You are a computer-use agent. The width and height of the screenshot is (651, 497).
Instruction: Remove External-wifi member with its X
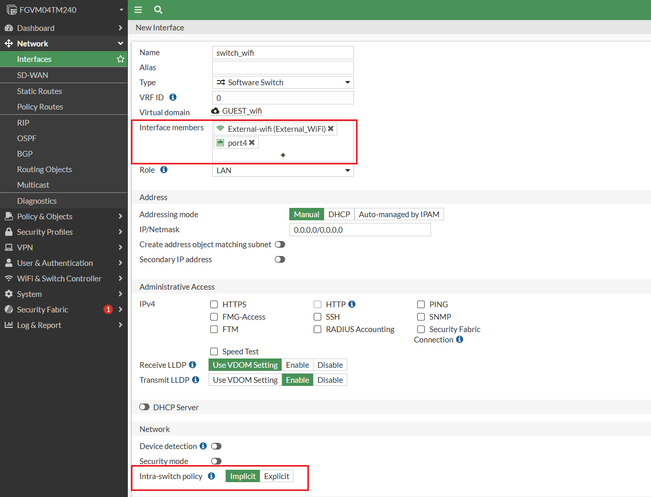coord(330,129)
